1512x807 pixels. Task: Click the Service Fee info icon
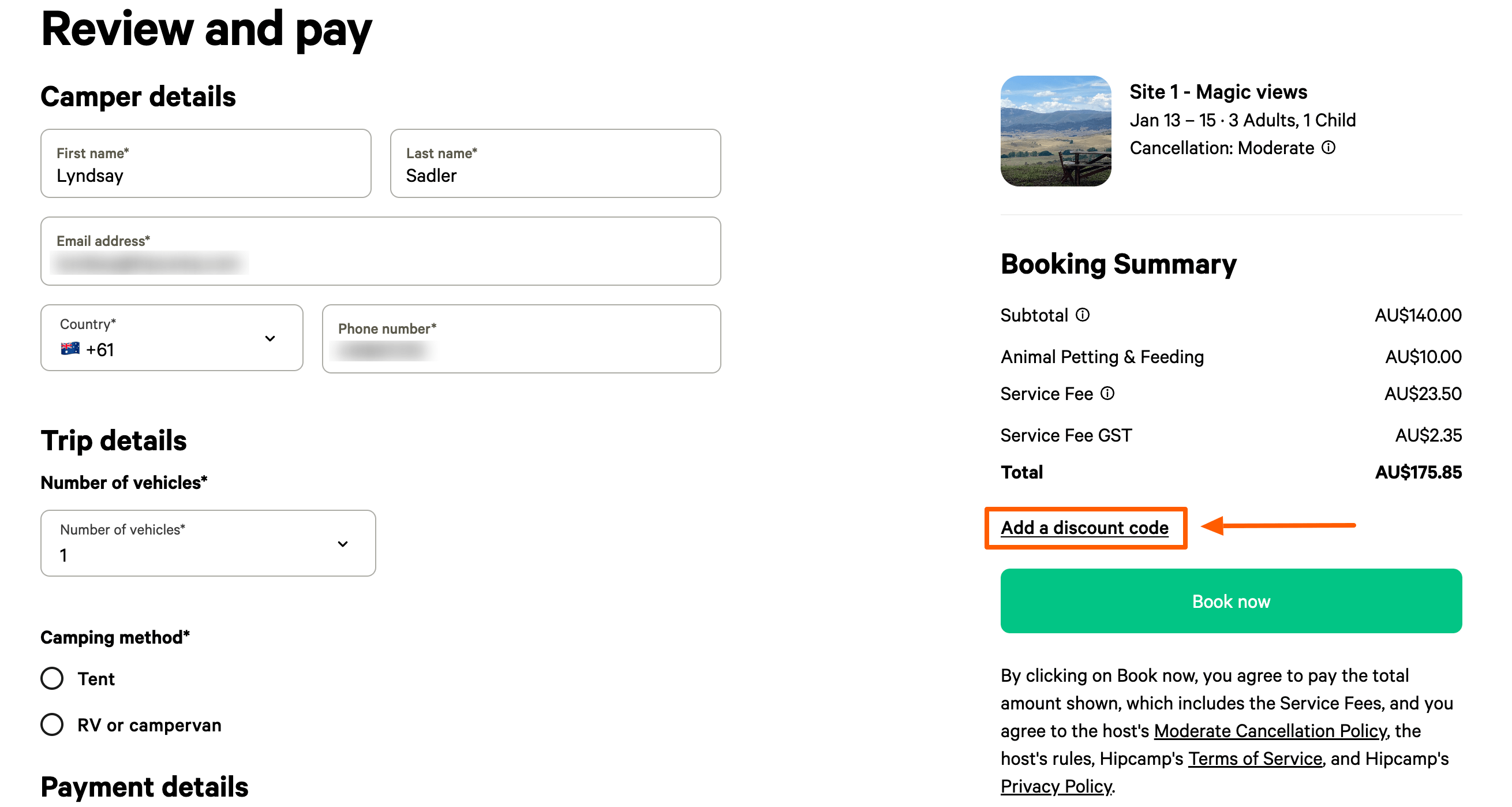pos(1108,394)
